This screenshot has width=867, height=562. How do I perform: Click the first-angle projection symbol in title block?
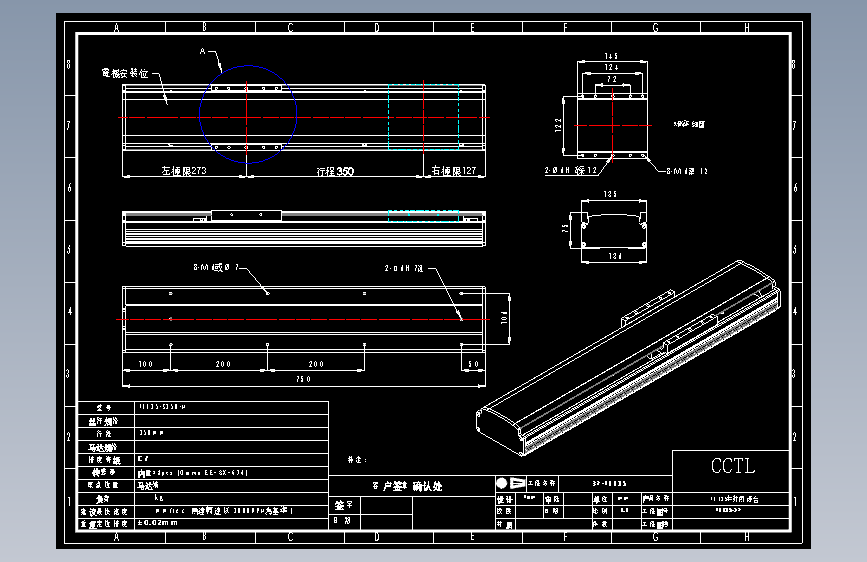coord(510,483)
